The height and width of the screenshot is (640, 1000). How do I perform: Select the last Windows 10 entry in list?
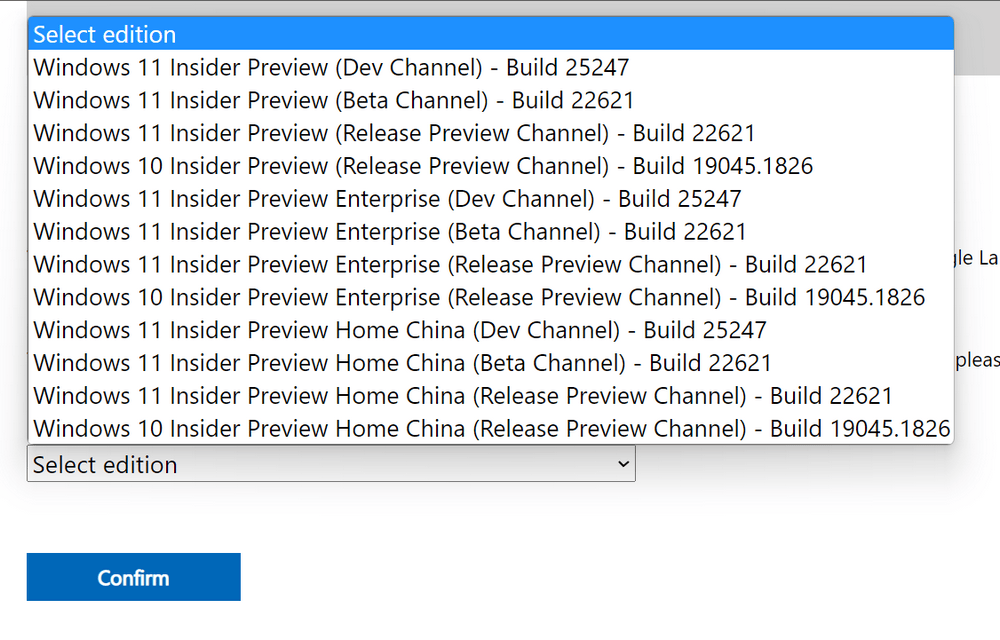[x=491, y=429]
